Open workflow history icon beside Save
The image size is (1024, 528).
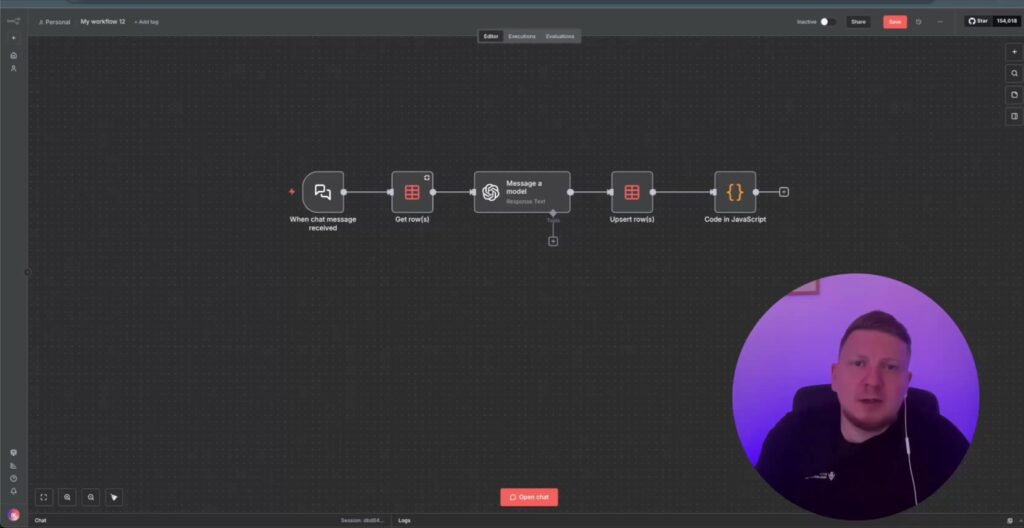(919, 22)
